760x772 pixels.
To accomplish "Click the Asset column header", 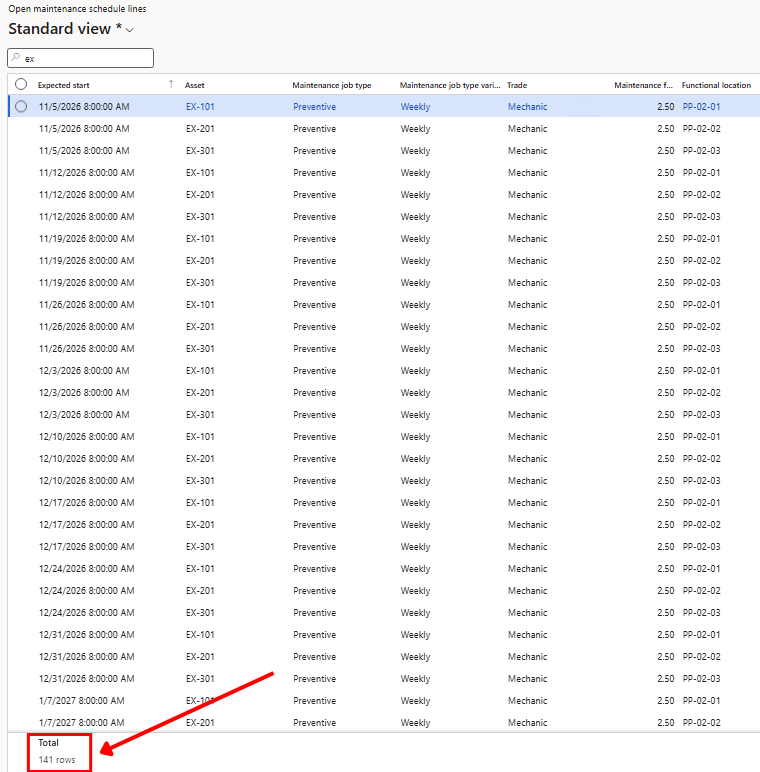I will click(x=194, y=85).
